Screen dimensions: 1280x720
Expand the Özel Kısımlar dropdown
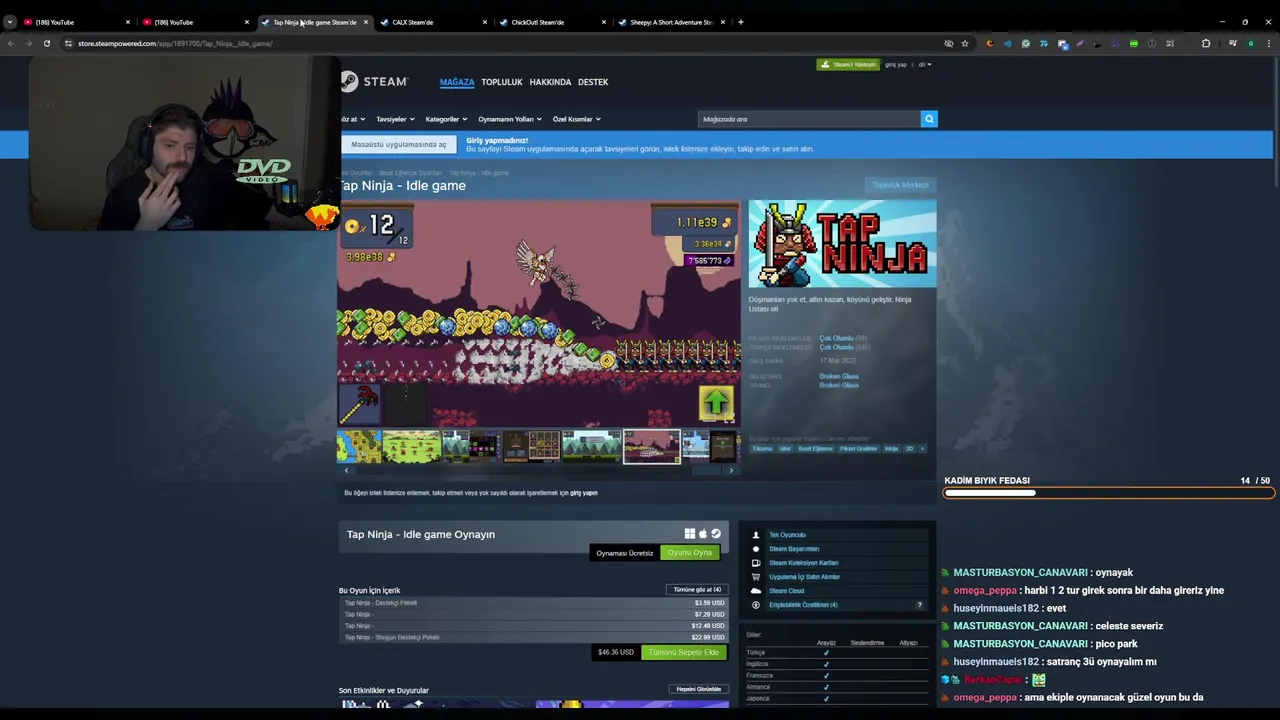tap(577, 119)
